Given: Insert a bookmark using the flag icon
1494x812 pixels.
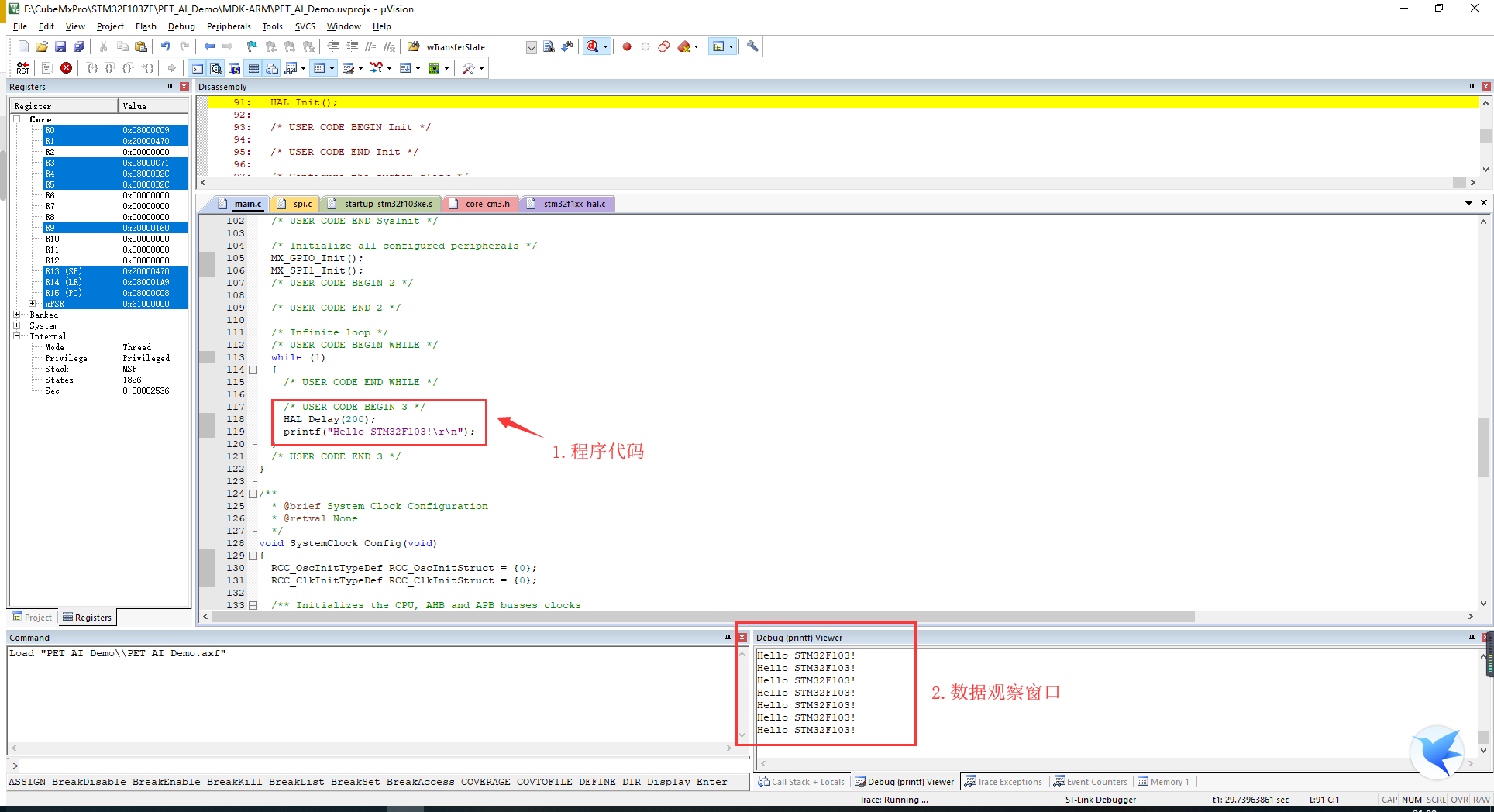Looking at the screenshot, I should click(x=252, y=46).
